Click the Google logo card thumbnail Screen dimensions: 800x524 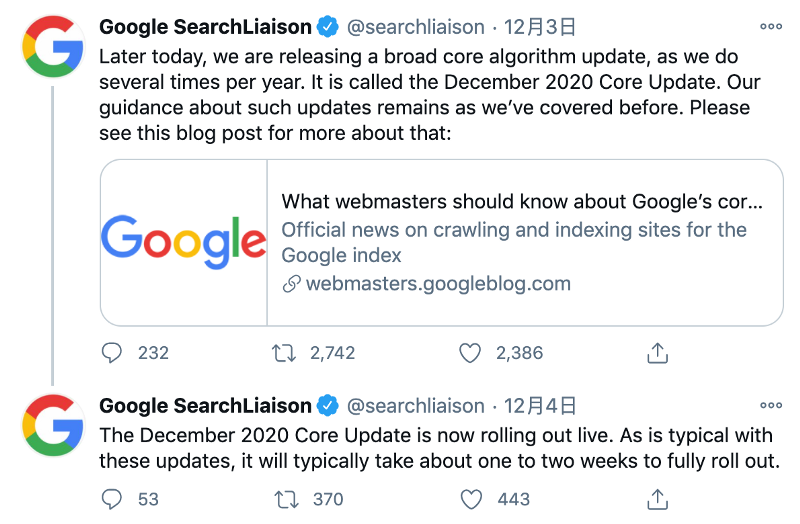coord(184,242)
